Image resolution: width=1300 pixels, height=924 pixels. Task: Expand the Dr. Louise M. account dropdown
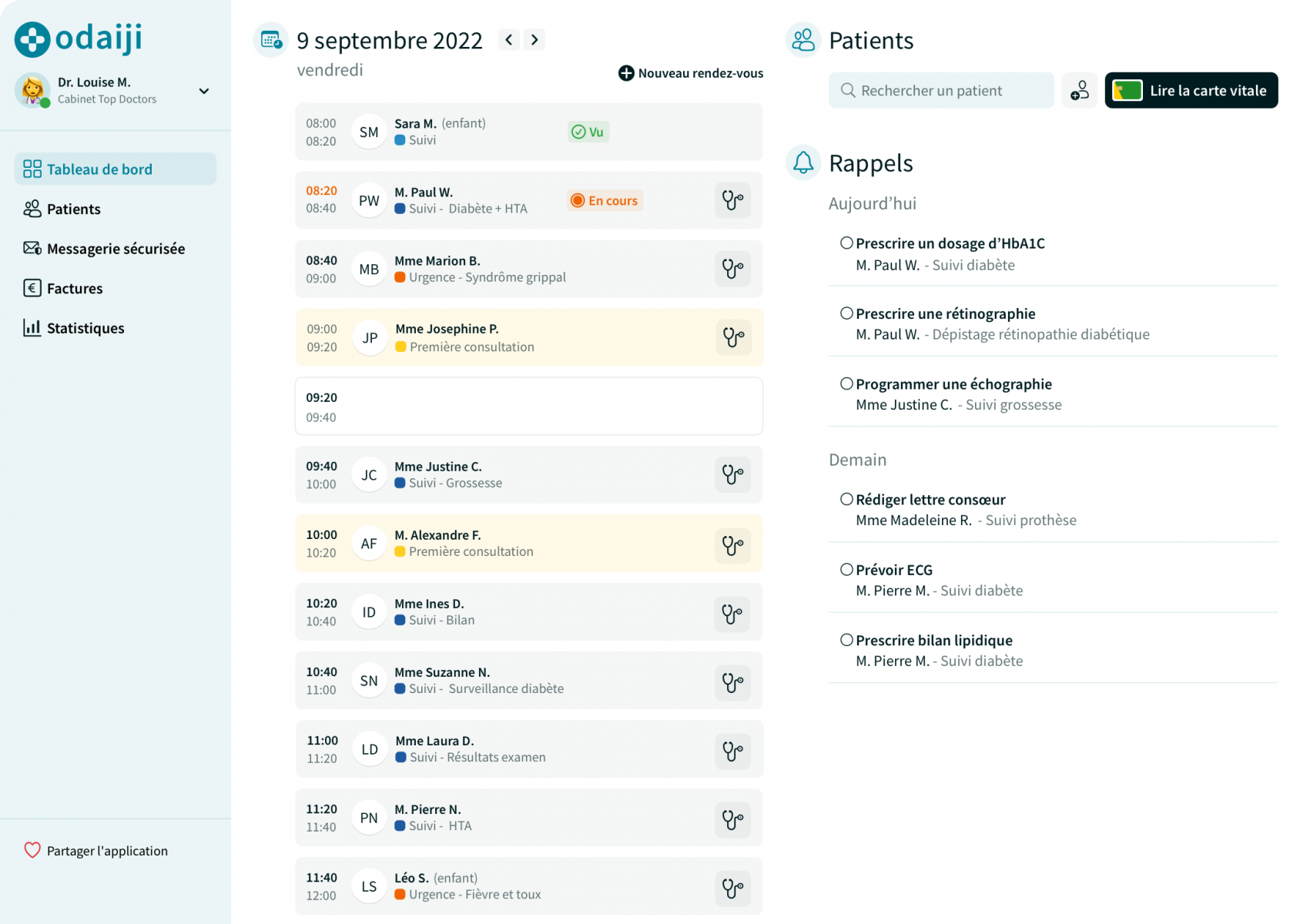tap(204, 91)
